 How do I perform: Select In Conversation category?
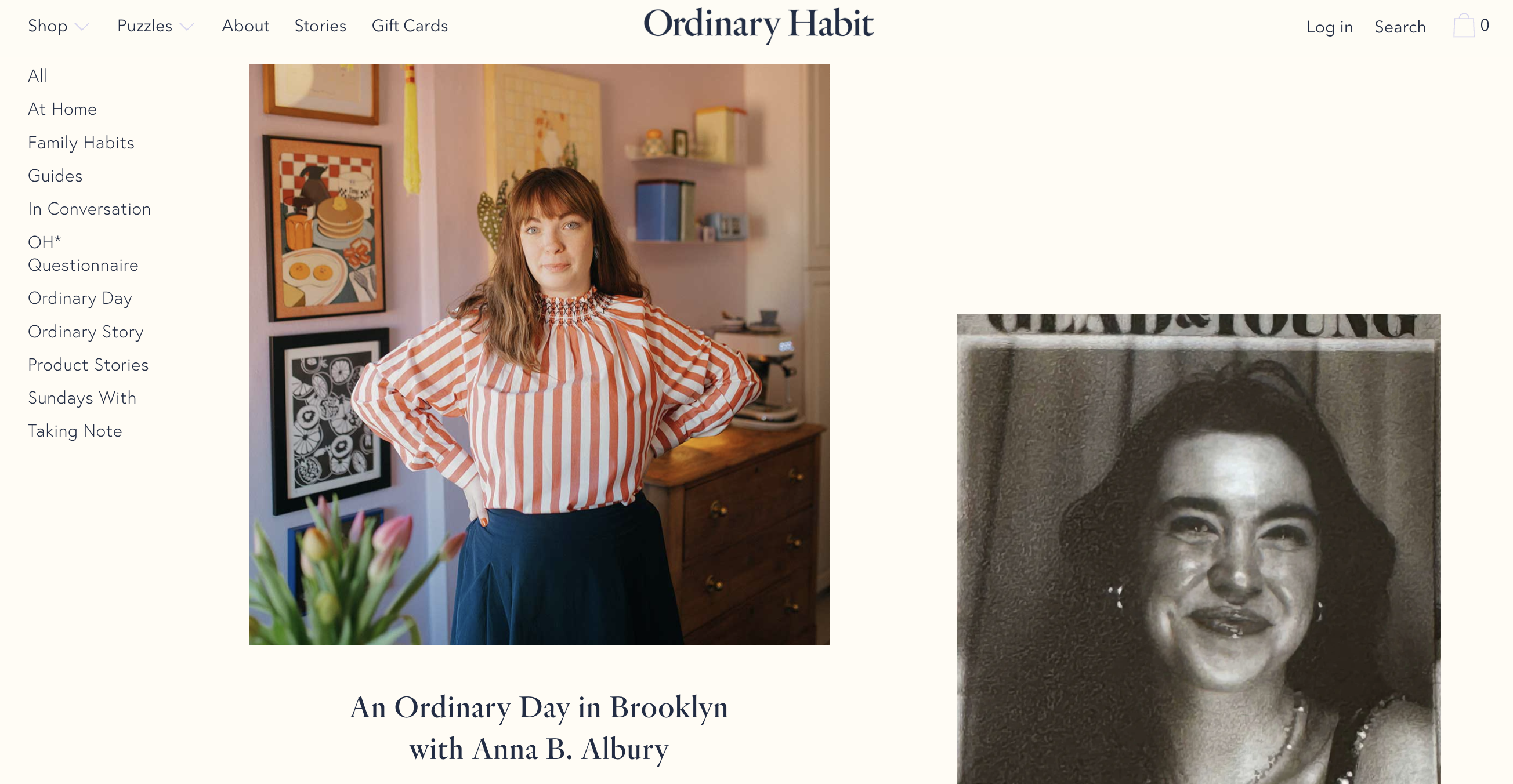point(89,209)
